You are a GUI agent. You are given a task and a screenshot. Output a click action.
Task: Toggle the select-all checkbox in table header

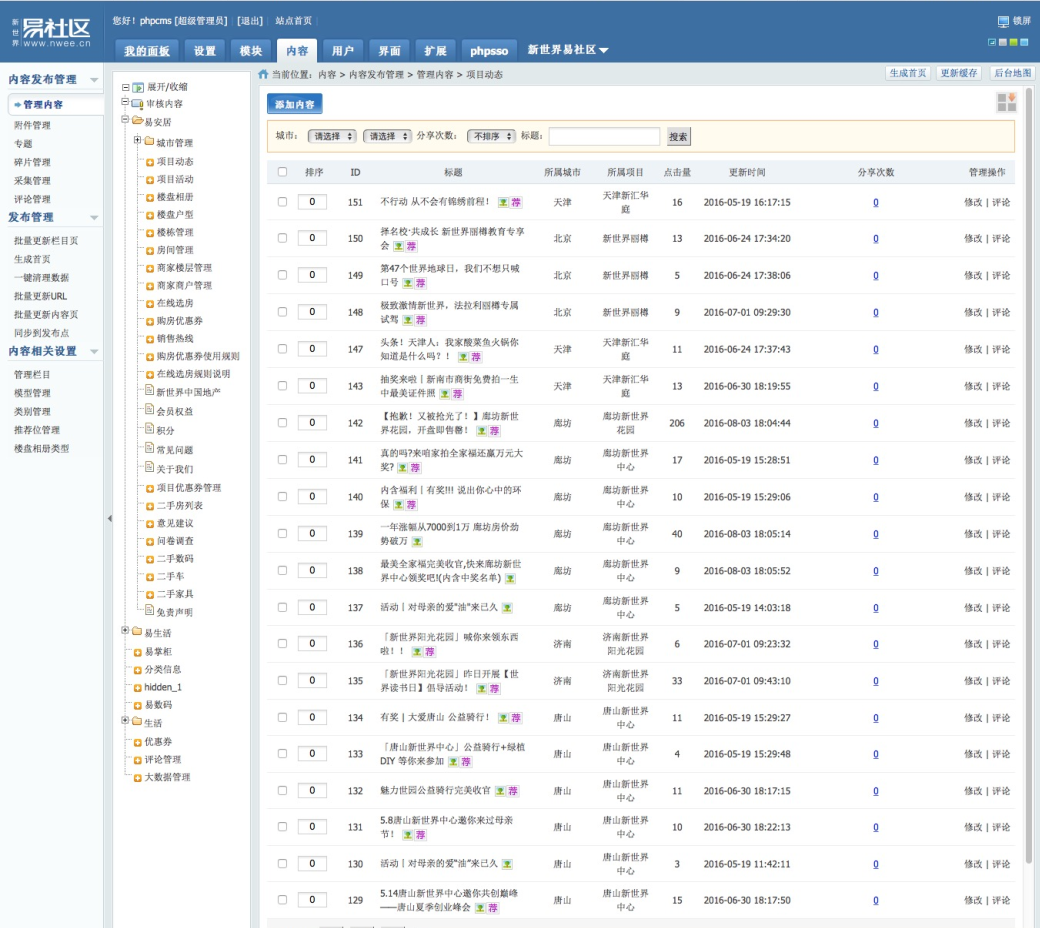click(x=283, y=172)
